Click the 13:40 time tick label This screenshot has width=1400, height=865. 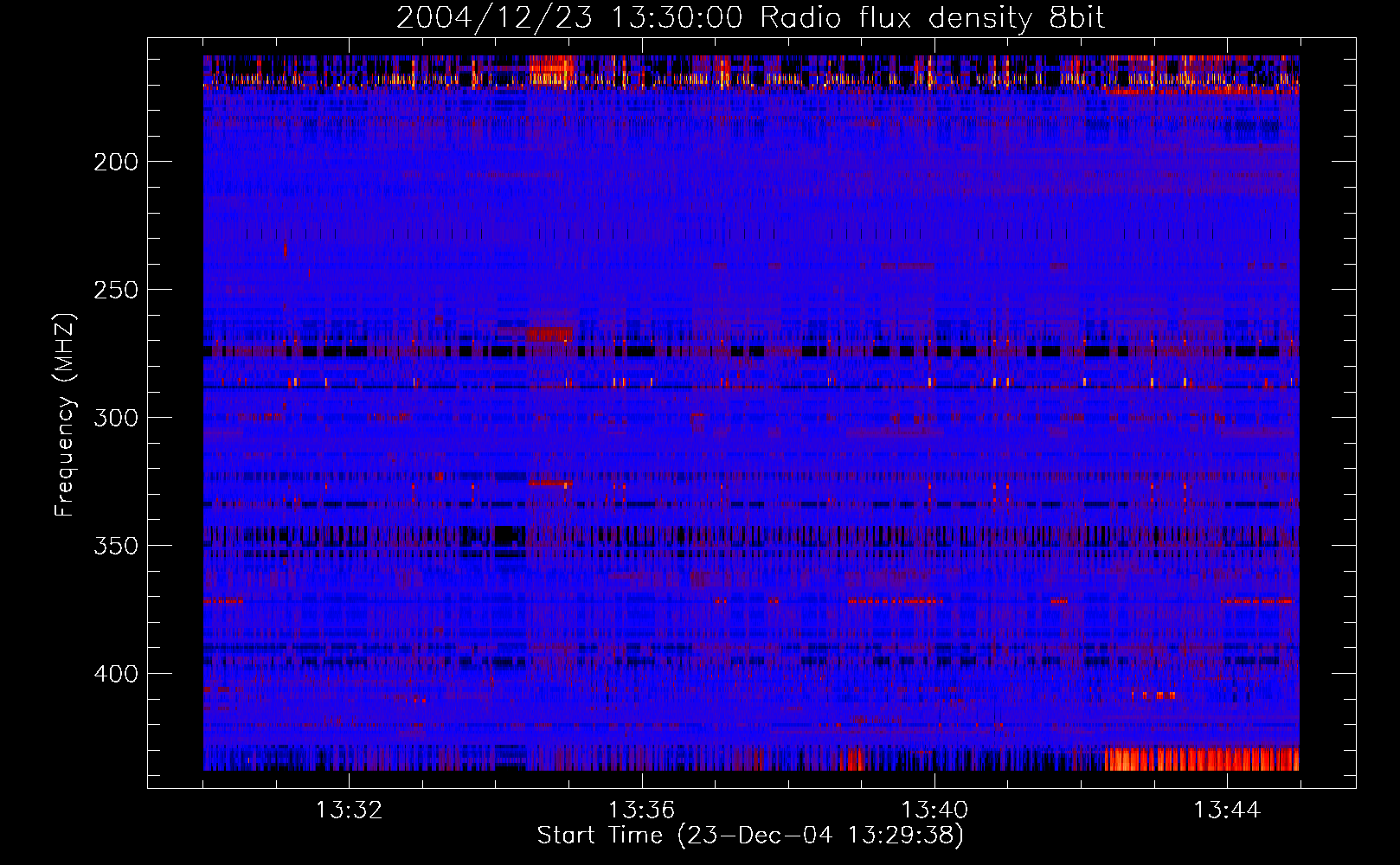[934, 811]
